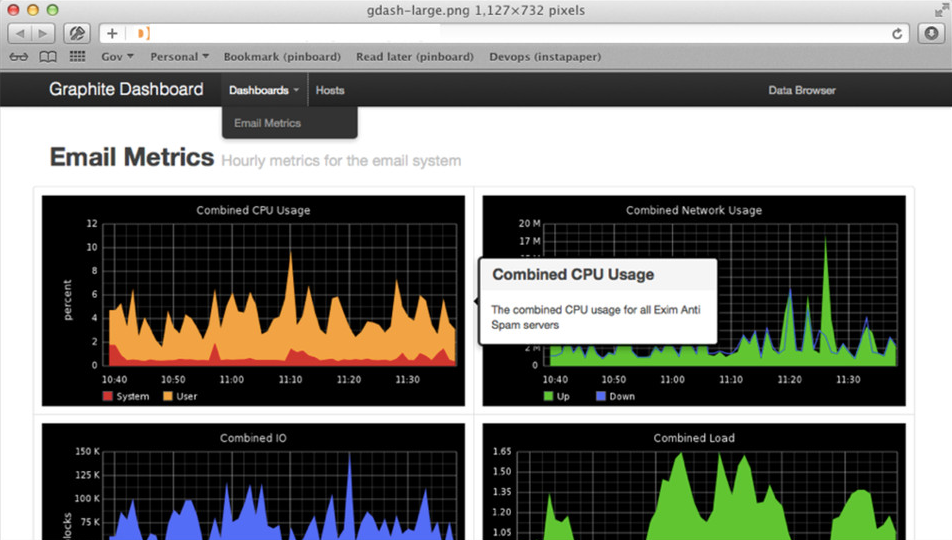Open the Dashboards dropdown menu
This screenshot has width=952, height=540.
click(264, 90)
